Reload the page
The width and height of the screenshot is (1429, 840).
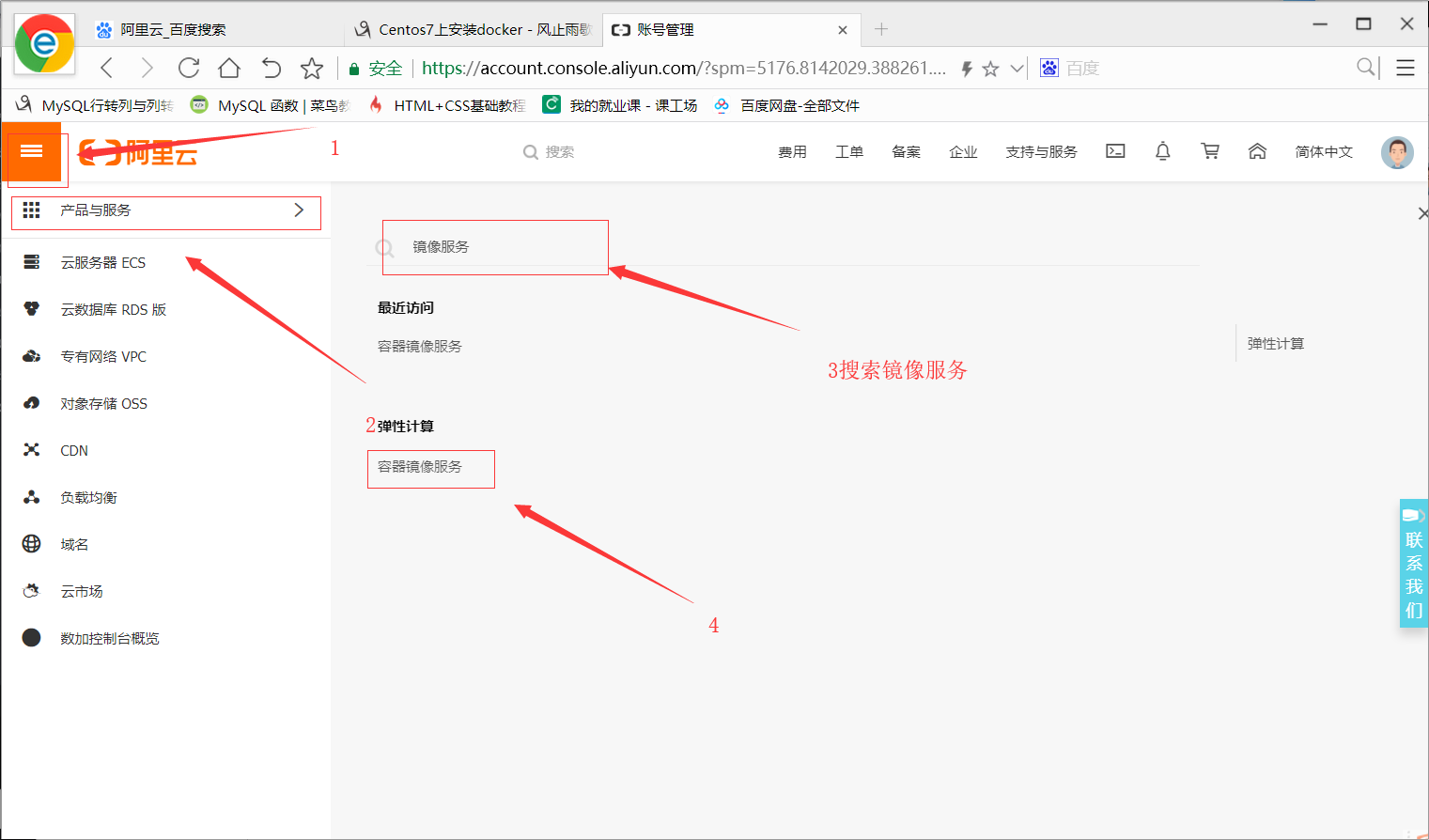coord(189,68)
